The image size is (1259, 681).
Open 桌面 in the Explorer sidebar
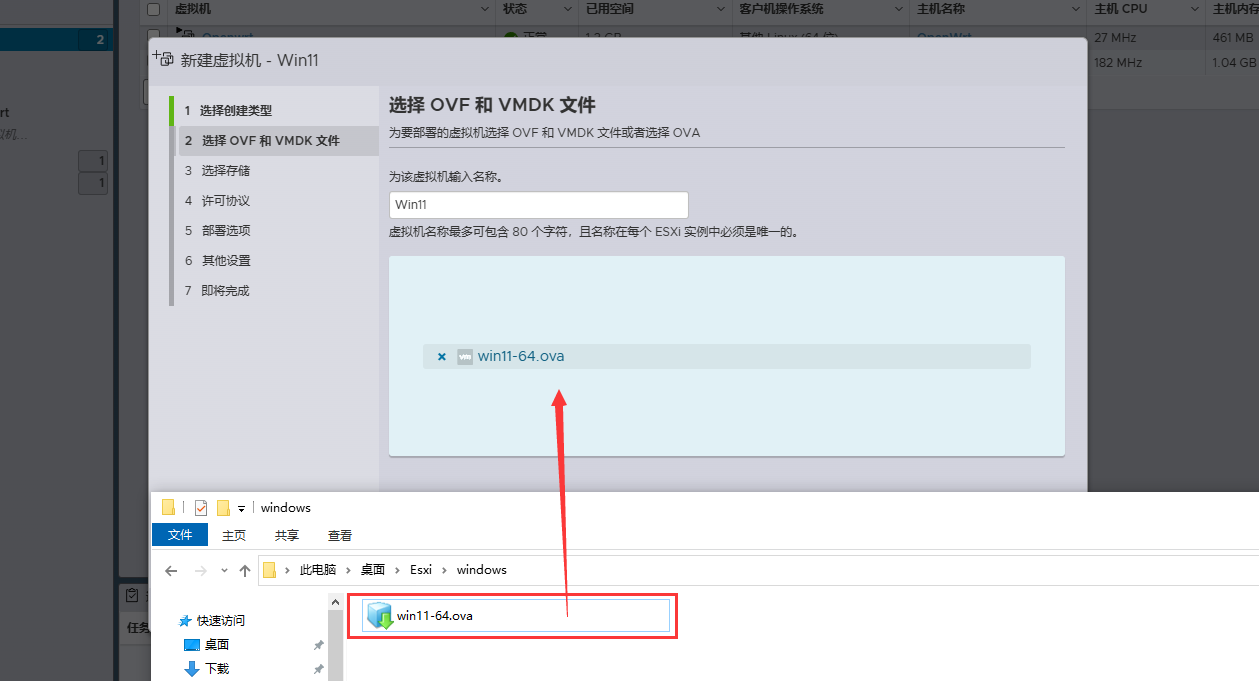click(217, 645)
